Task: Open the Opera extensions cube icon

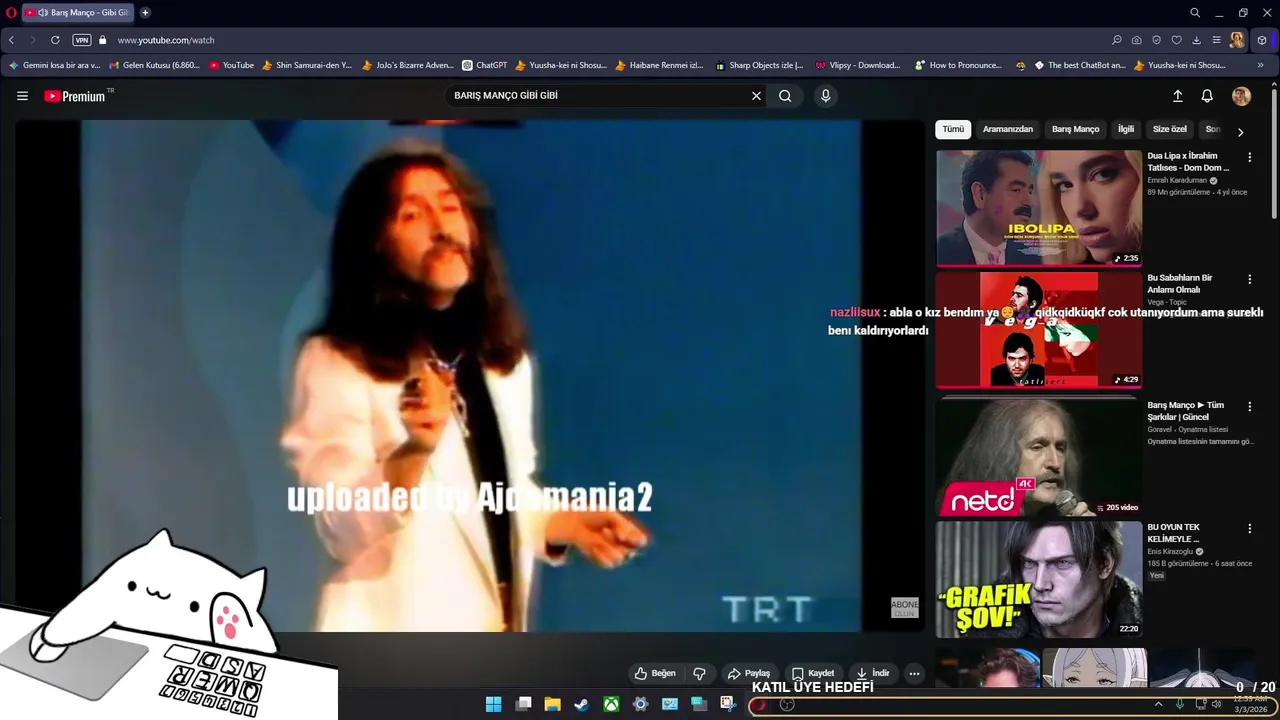Action: pyautogui.click(x=1262, y=40)
